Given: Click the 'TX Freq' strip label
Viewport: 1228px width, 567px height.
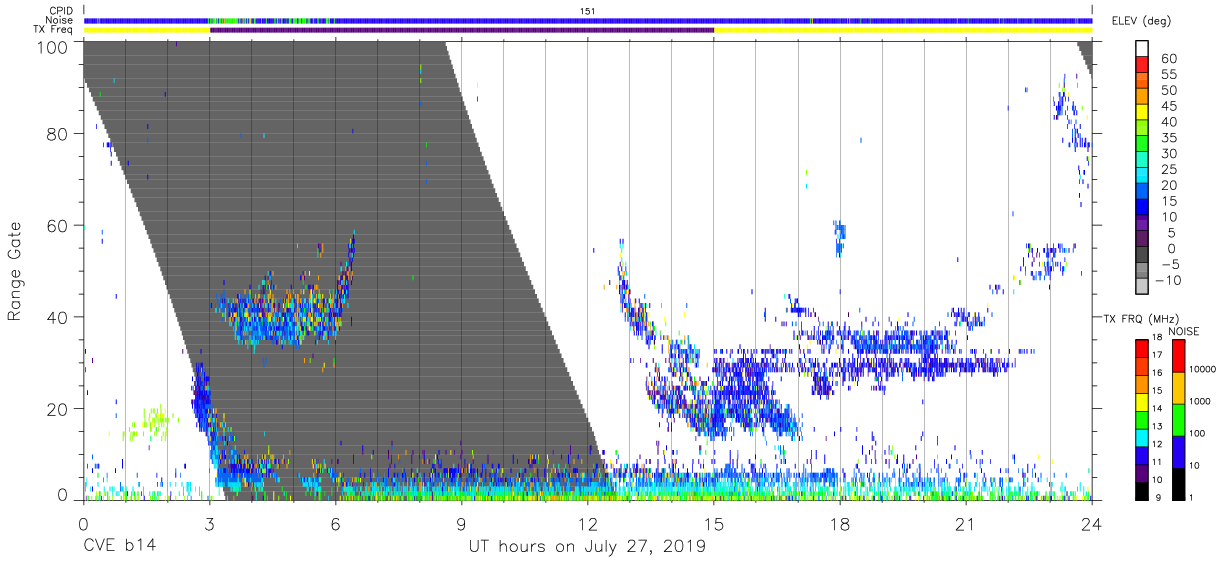Looking at the screenshot, I should coord(55,30).
